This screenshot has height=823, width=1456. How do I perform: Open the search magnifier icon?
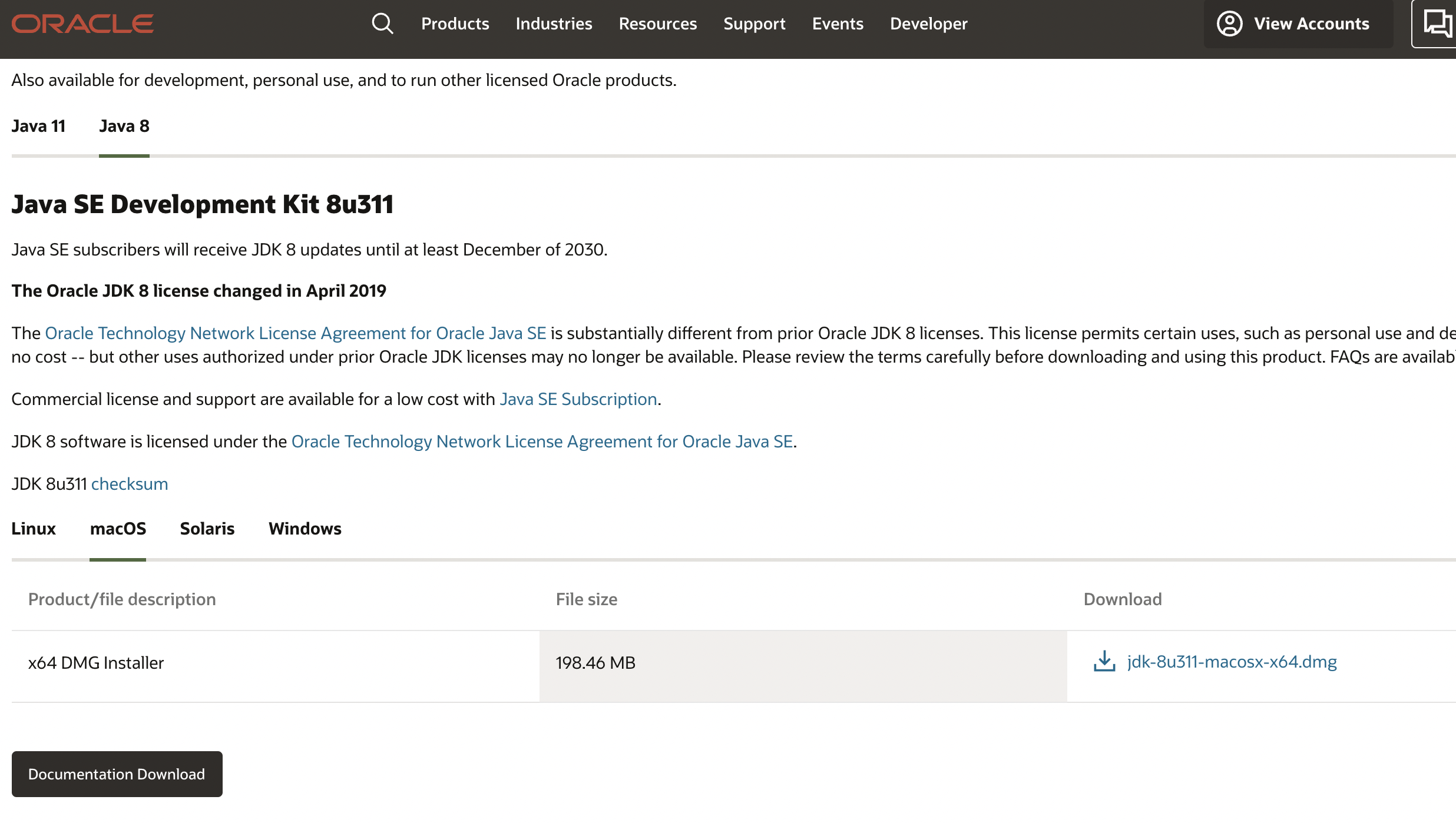pyautogui.click(x=382, y=24)
